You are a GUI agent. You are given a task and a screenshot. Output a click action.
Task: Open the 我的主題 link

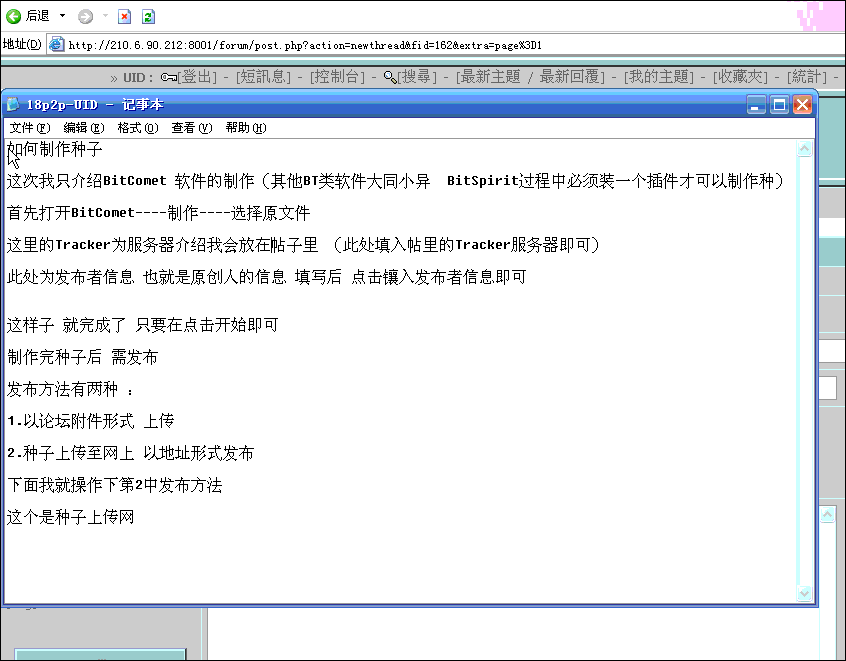click(x=659, y=77)
